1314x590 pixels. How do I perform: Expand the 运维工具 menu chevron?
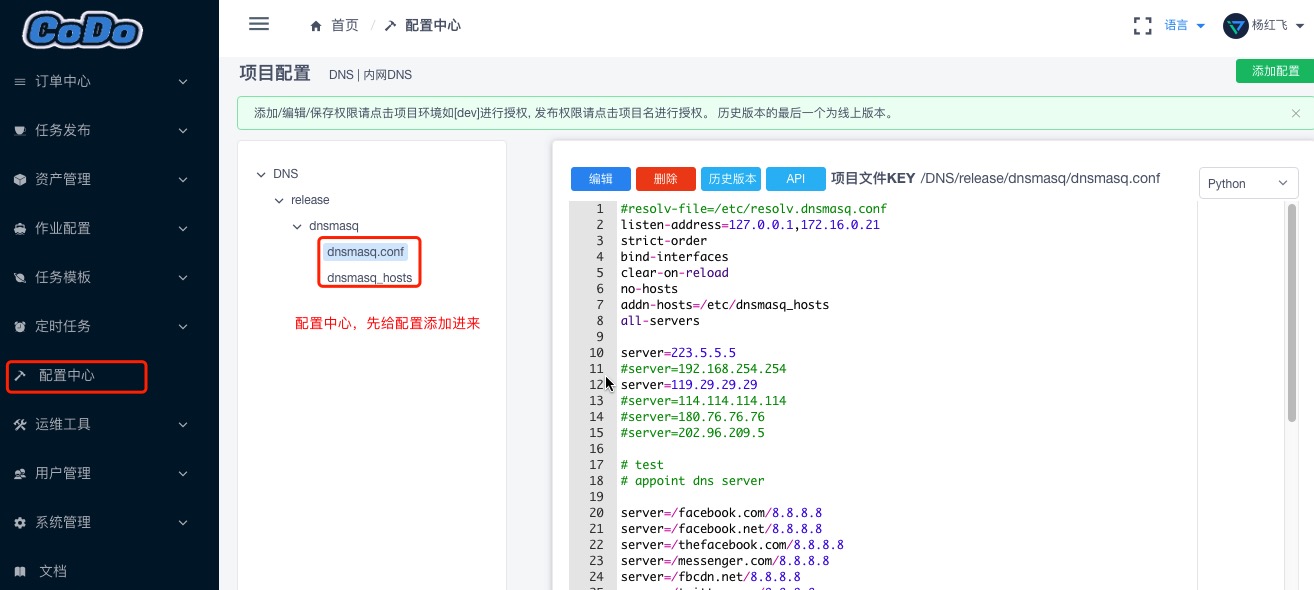pos(183,425)
